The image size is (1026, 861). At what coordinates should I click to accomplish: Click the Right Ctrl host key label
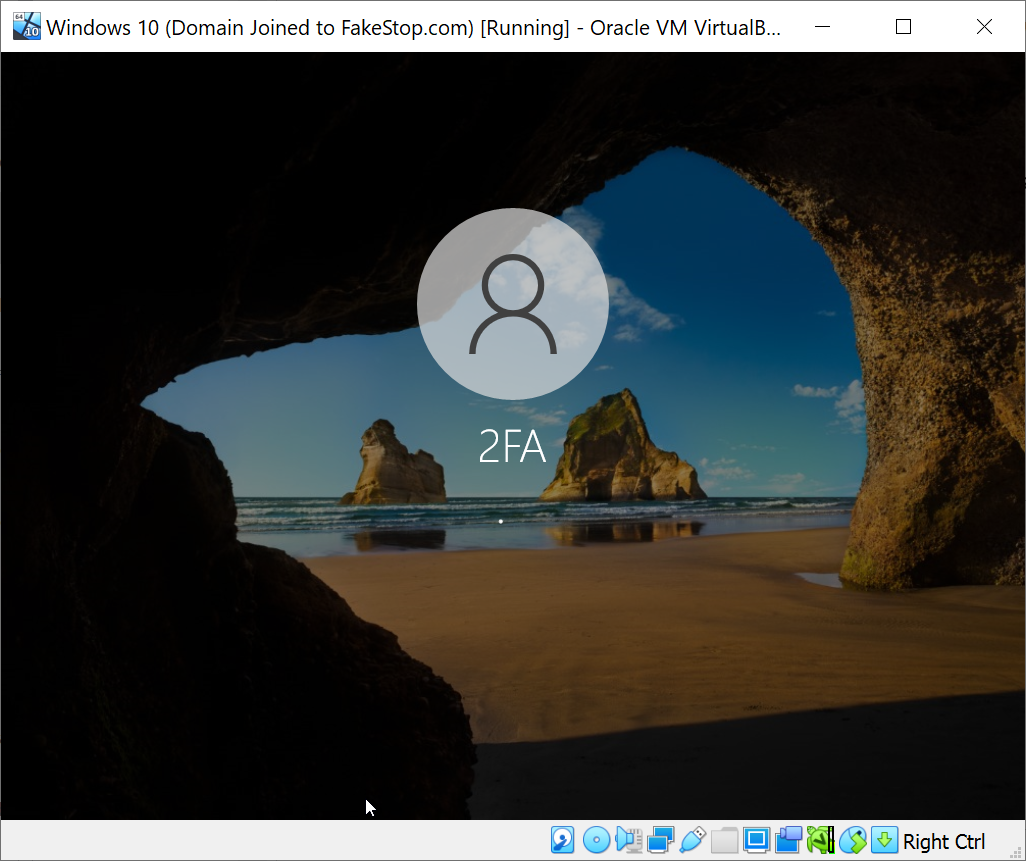click(x=944, y=842)
